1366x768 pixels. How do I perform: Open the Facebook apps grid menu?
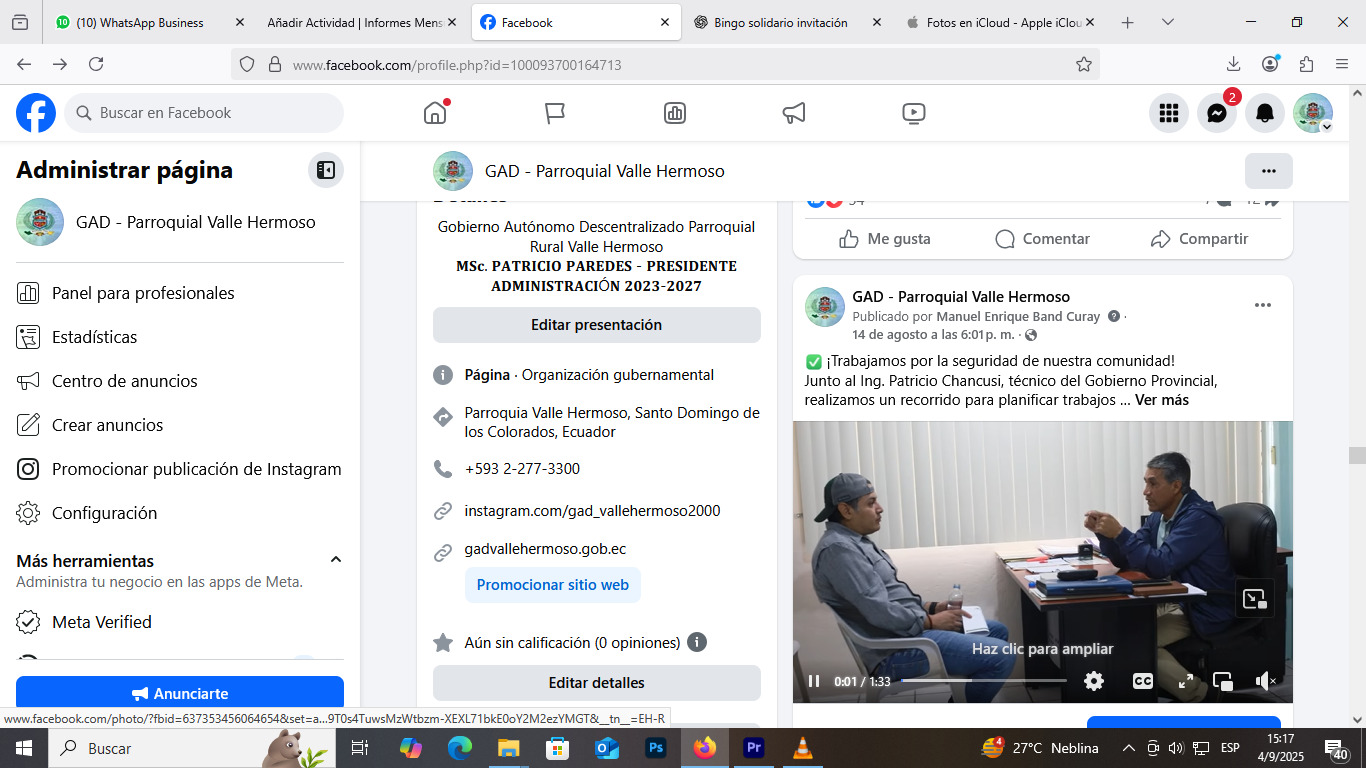pos(1168,113)
